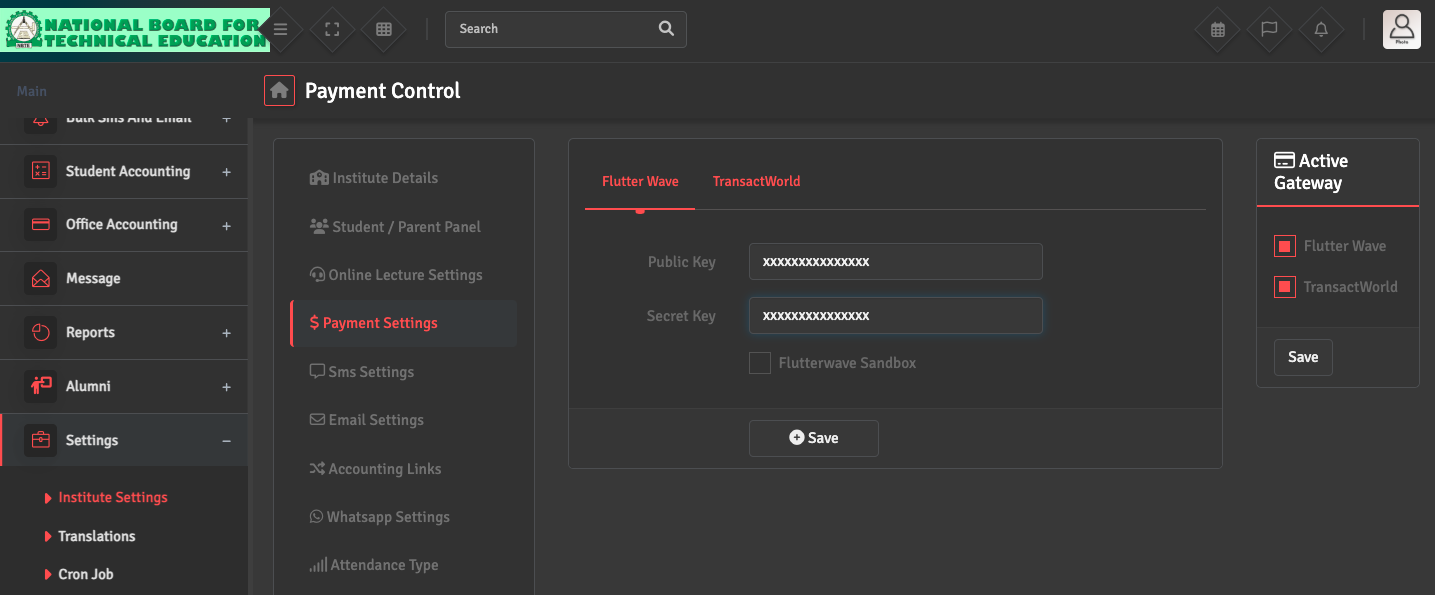Save the Flutter Wave key settings
Image resolution: width=1435 pixels, height=595 pixels.
(x=813, y=438)
